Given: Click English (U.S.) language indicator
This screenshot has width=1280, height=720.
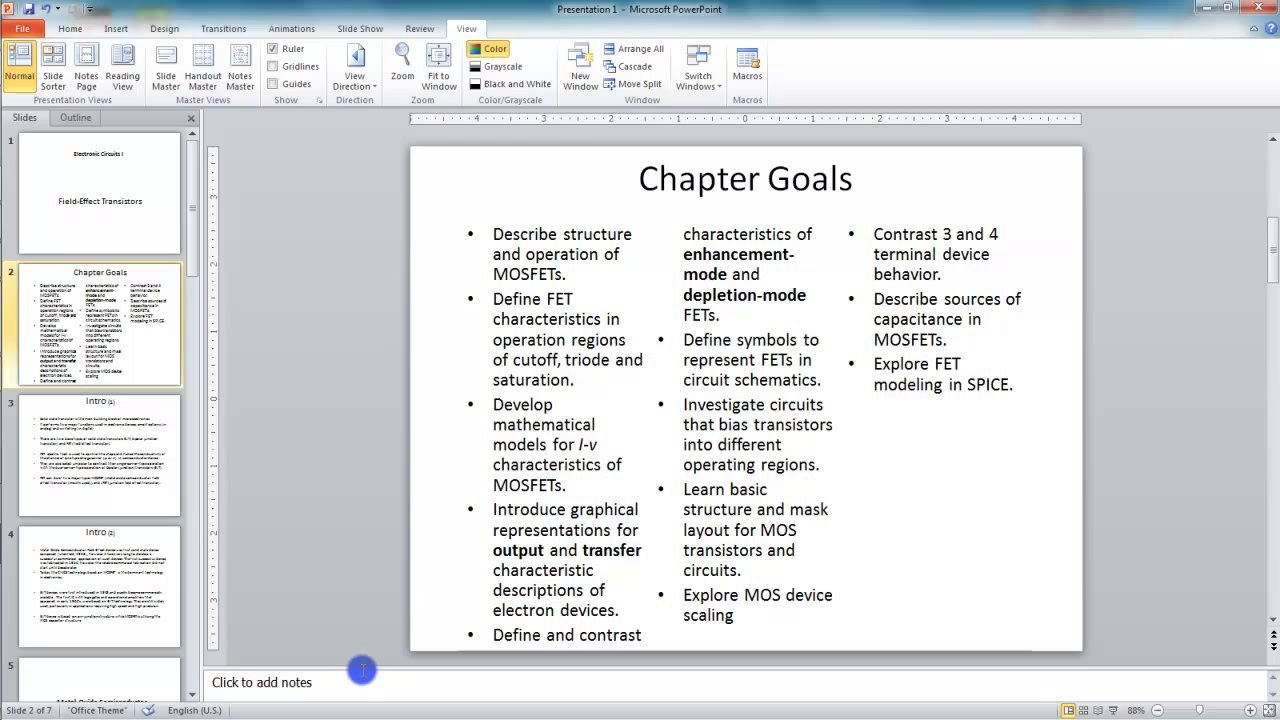Looking at the screenshot, I should click(x=195, y=710).
